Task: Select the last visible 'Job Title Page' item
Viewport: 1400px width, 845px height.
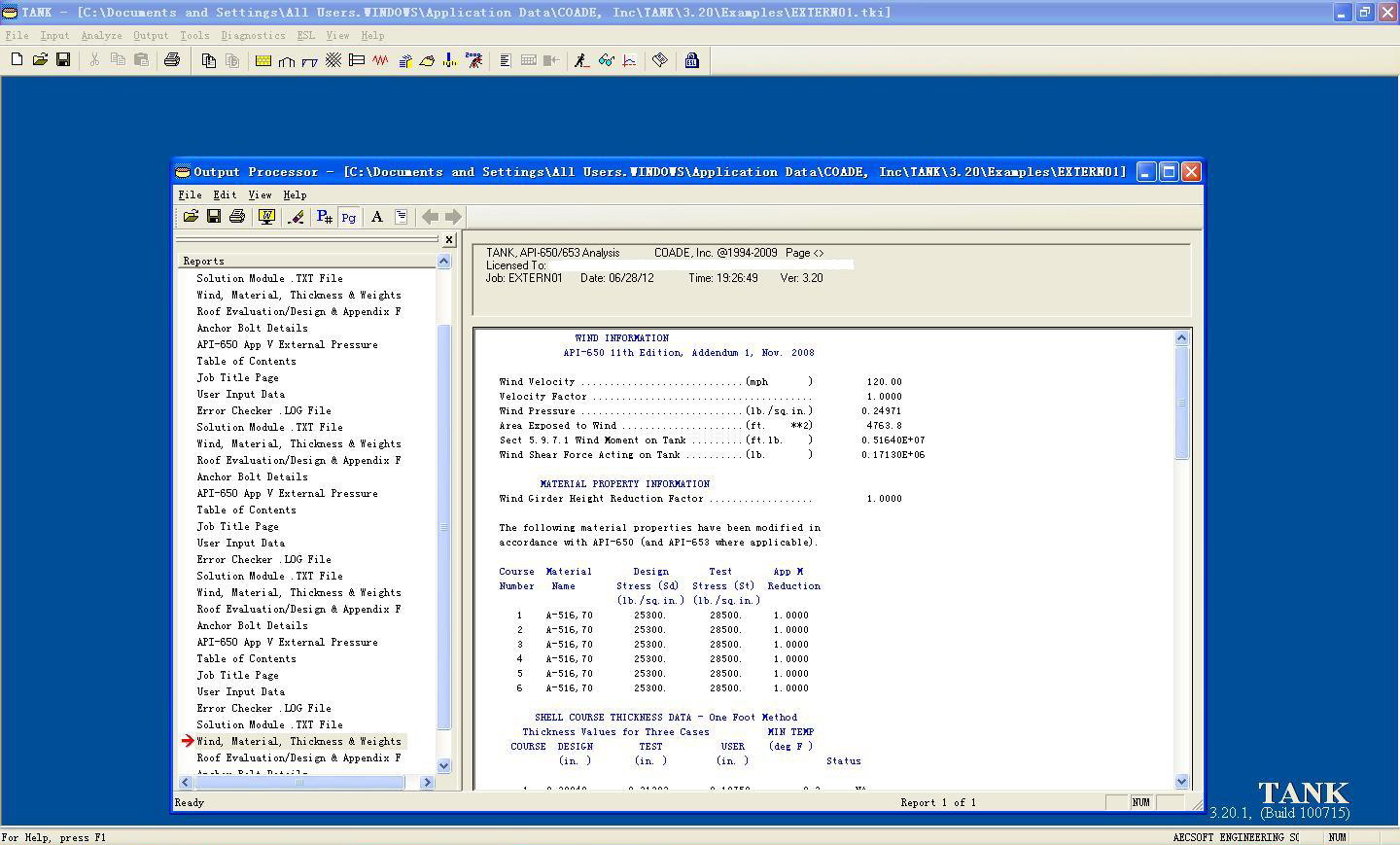Action: click(x=237, y=675)
